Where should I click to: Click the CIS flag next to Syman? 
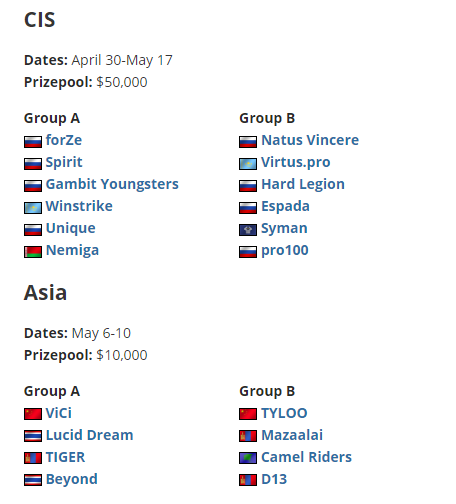(x=248, y=229)
